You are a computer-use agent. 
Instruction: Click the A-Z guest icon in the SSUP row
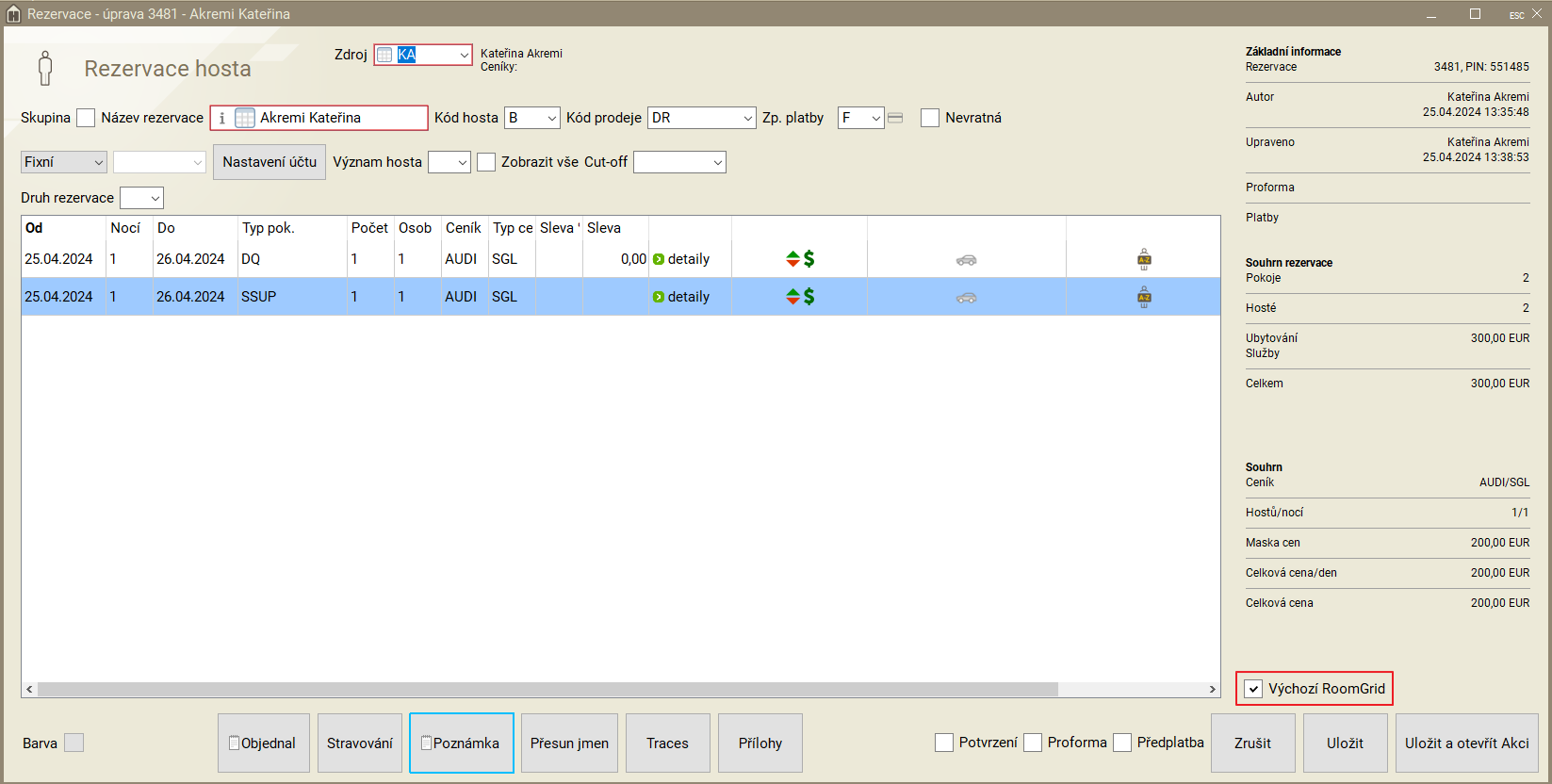coord(1143,298)
